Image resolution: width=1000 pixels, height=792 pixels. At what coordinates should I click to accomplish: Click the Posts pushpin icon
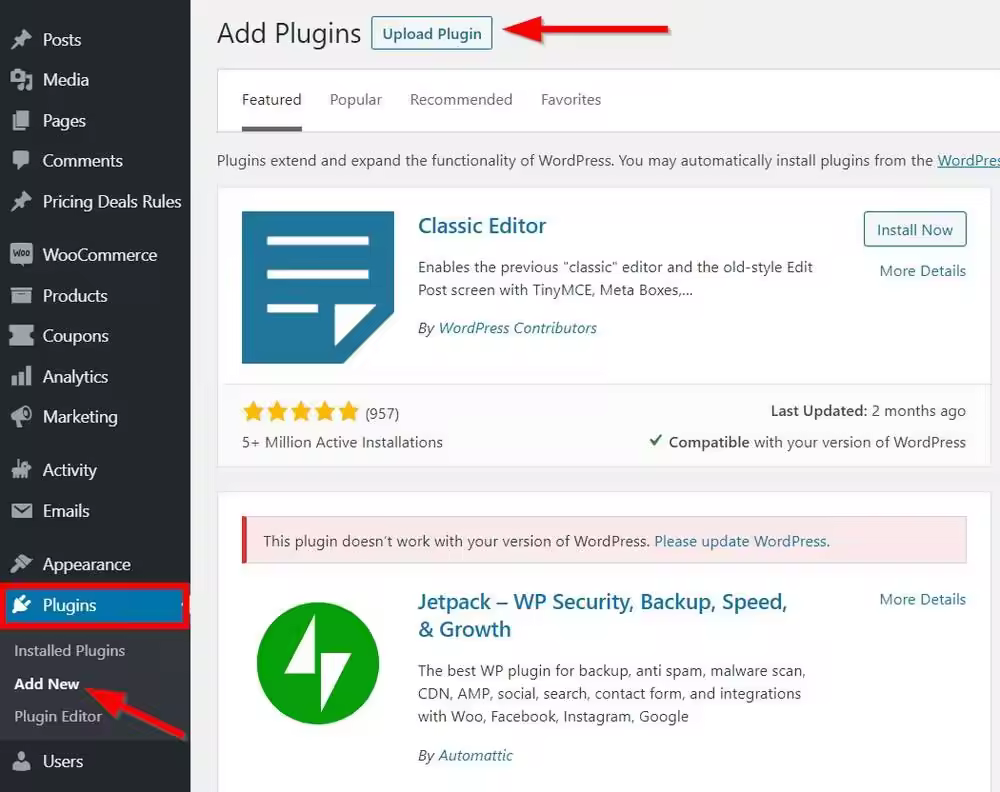tap(21, 40)
